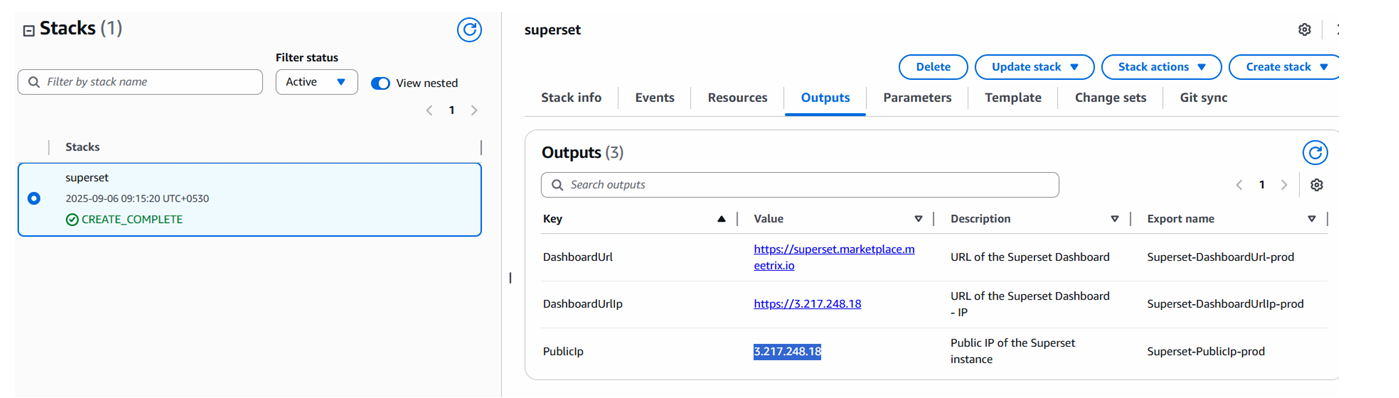This screenshot has width=1399, height=398.
Task: Switch to the Git sync tab
Action: coord(1203,98)
